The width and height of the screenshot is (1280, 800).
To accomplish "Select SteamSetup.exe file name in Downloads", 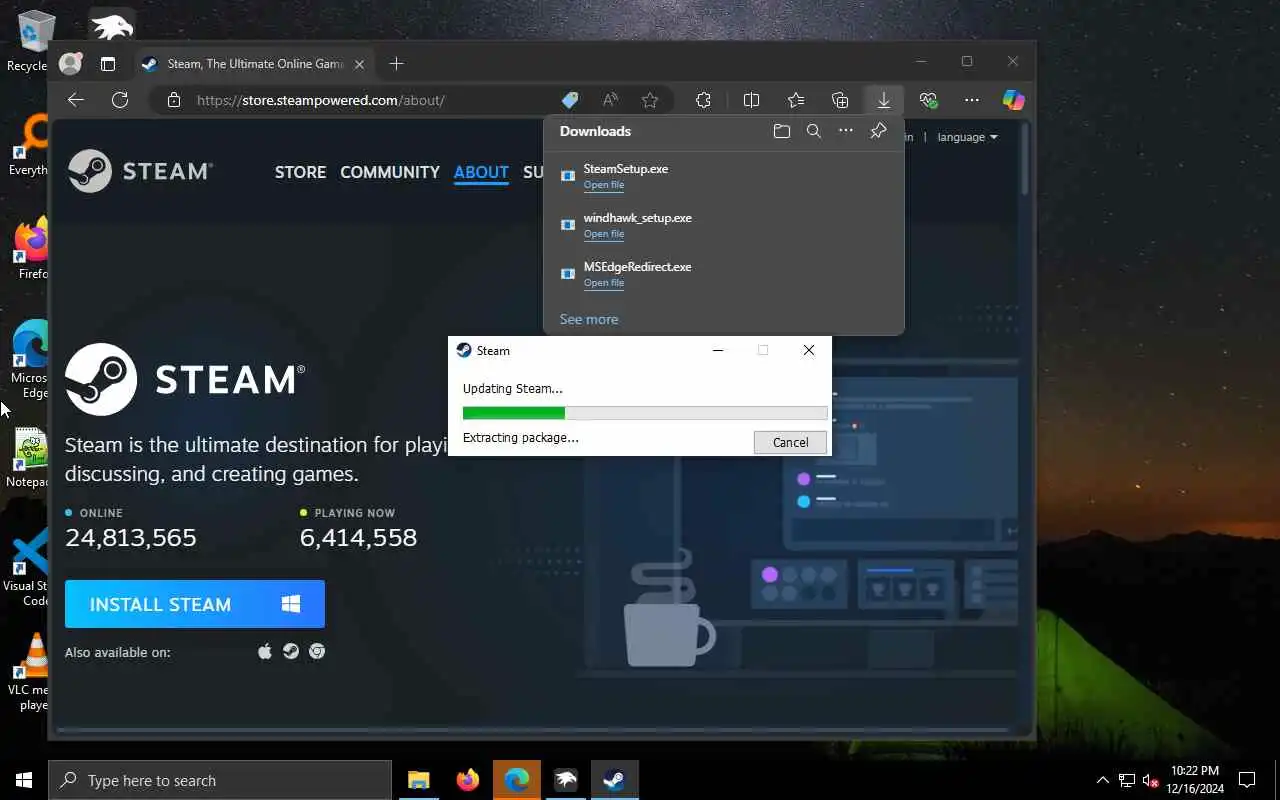I will click(x=626, y=169).
